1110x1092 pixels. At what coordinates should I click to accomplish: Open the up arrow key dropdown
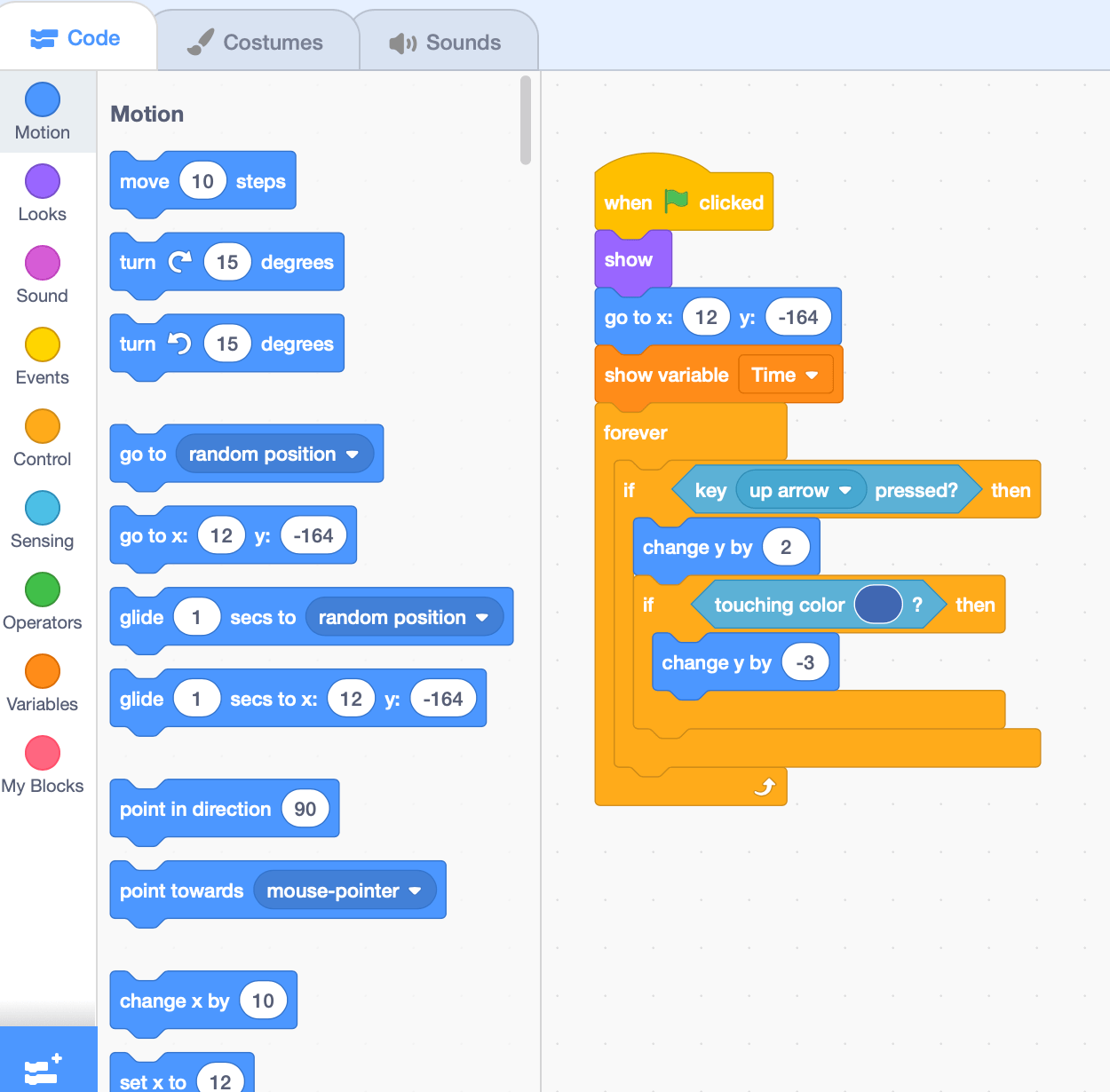click(x=801, y=490)
